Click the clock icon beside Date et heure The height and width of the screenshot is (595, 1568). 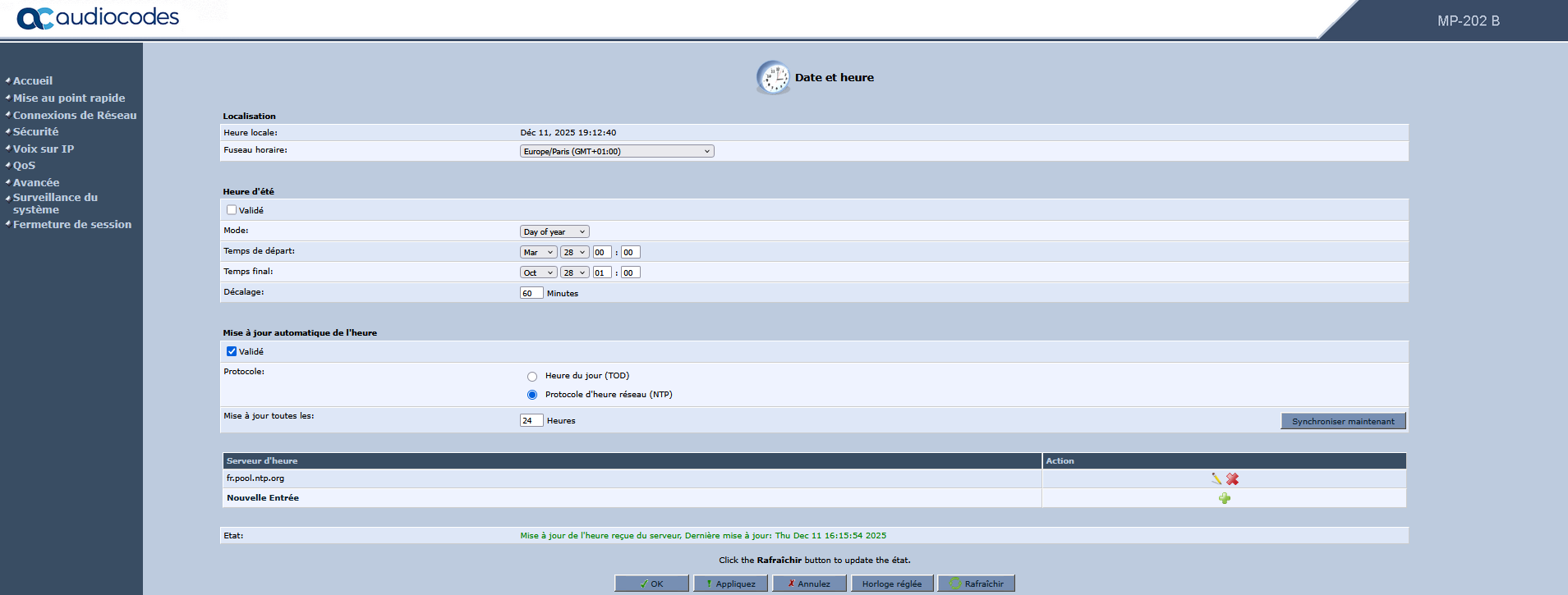772,78
